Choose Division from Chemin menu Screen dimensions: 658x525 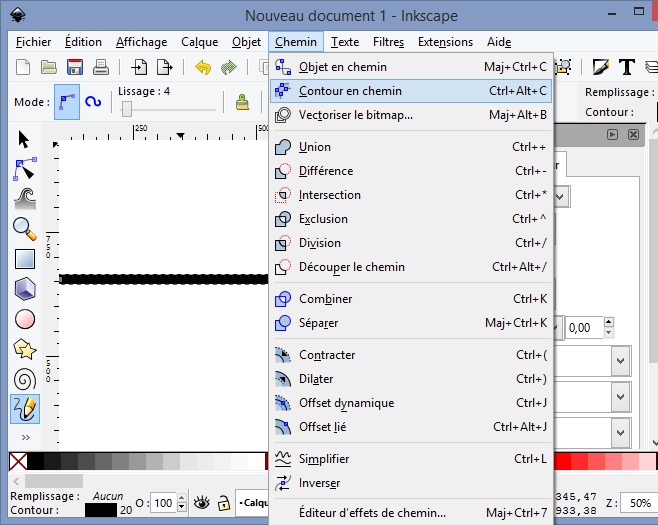coord(411,243)
